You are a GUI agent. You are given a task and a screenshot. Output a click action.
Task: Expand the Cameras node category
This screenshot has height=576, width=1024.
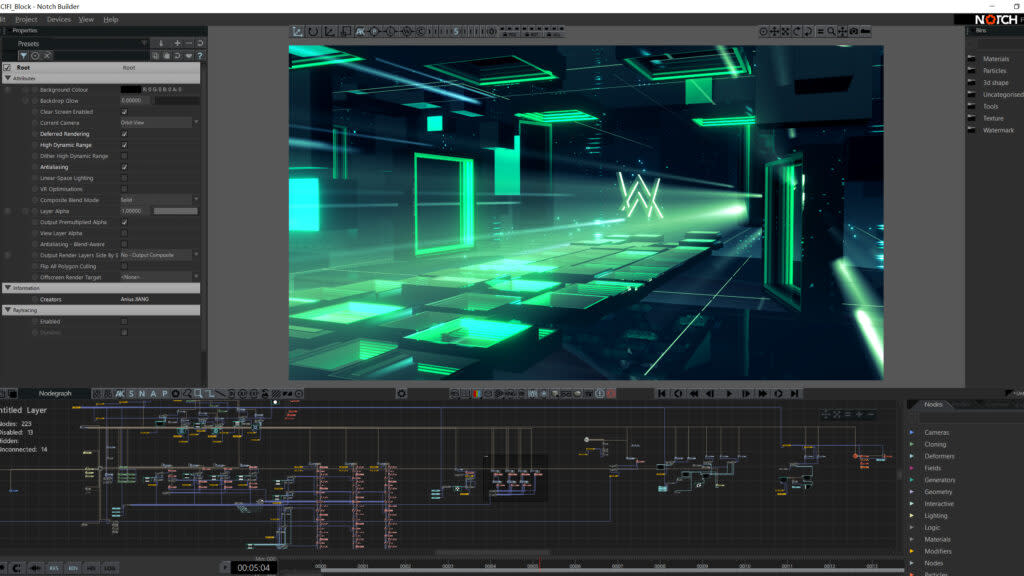(912, 432)
